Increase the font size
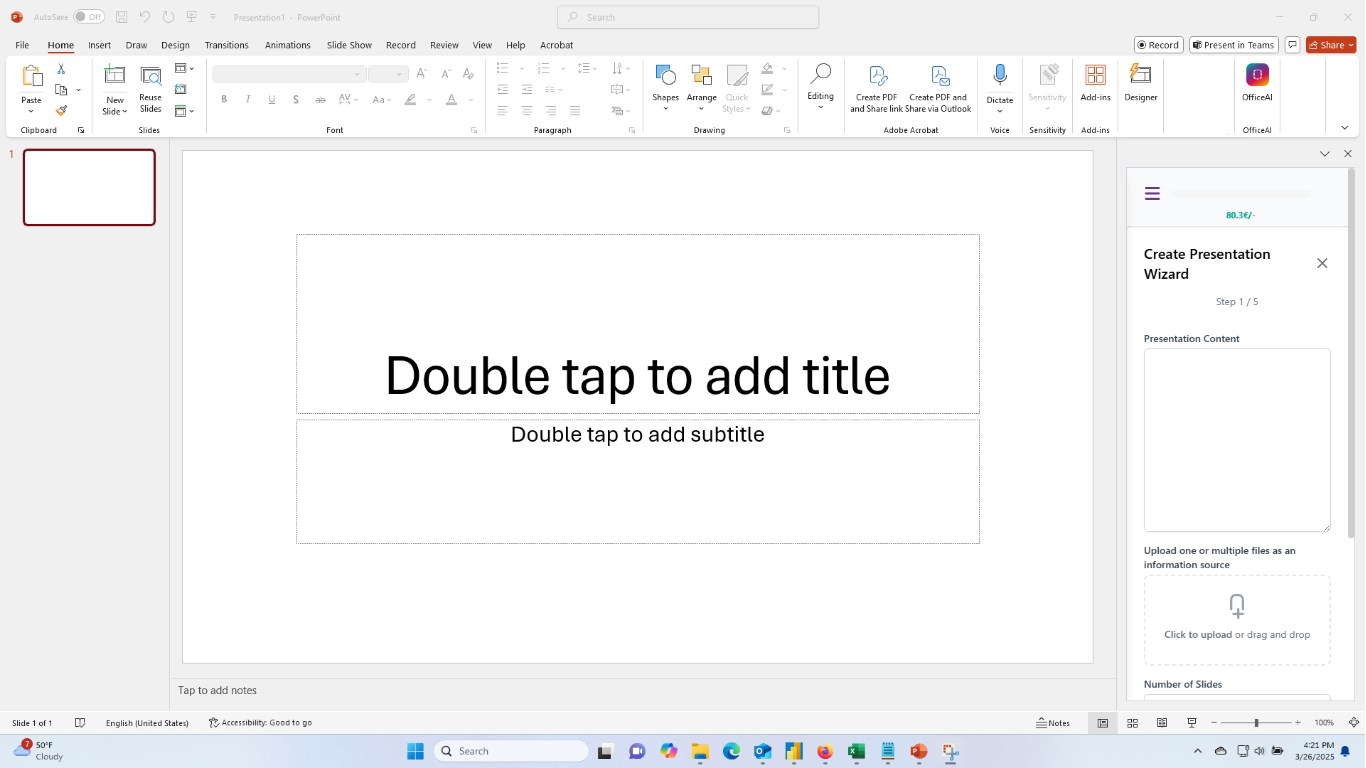This screenshot has width=1366, height=768. [422, 73]
